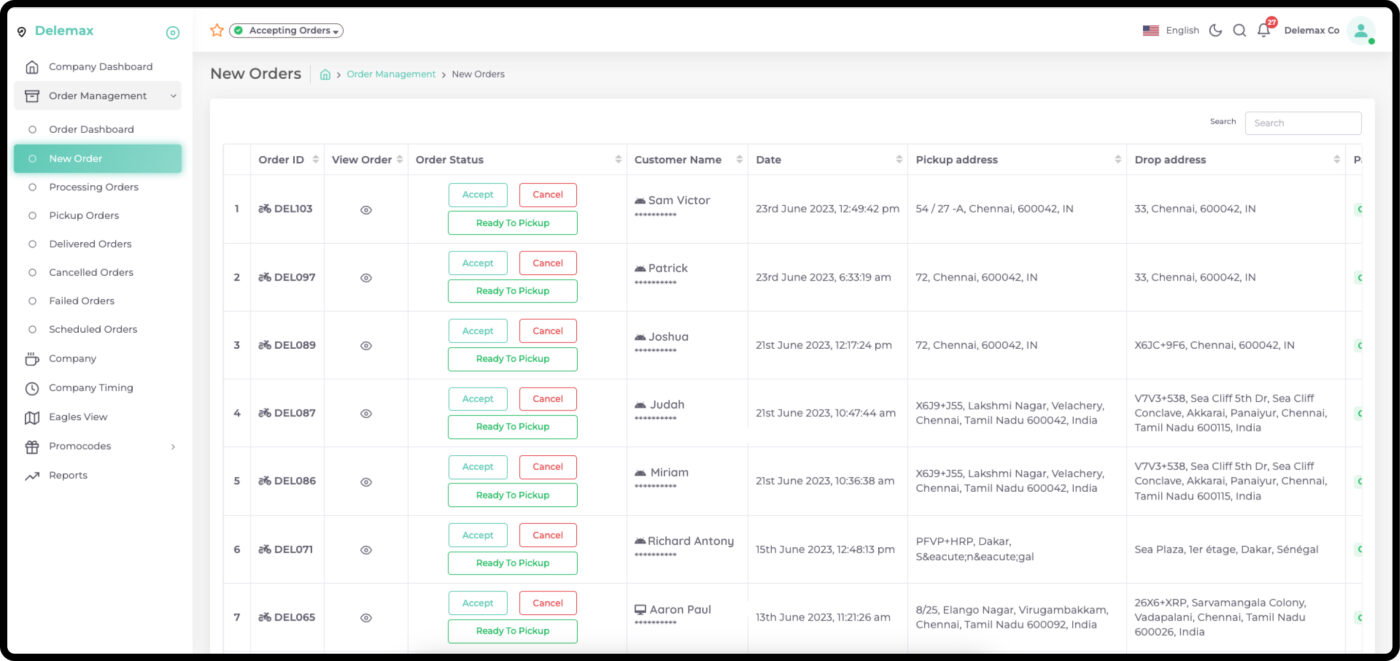The height and width of the screenshot is (661, 1400).
Task: Open the search magnifier in top bar
Action: tap(1239, 31)
